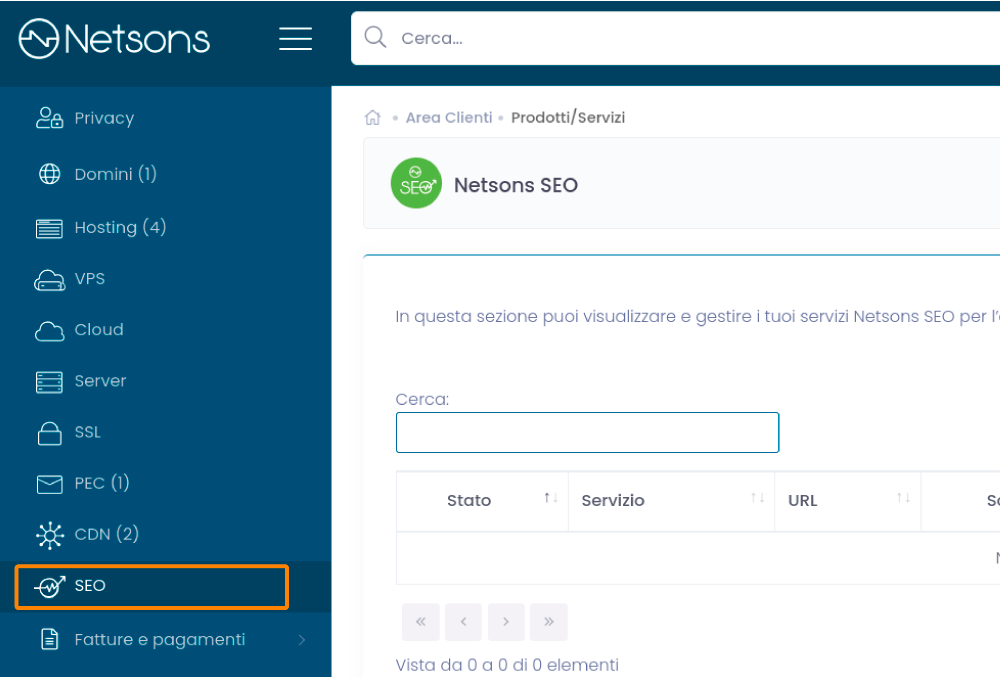Image resolution: width=1000 pixels, height=677 pixels.
Task: Open the Area Clienti breadcrumb link
Action: point(449,117)
